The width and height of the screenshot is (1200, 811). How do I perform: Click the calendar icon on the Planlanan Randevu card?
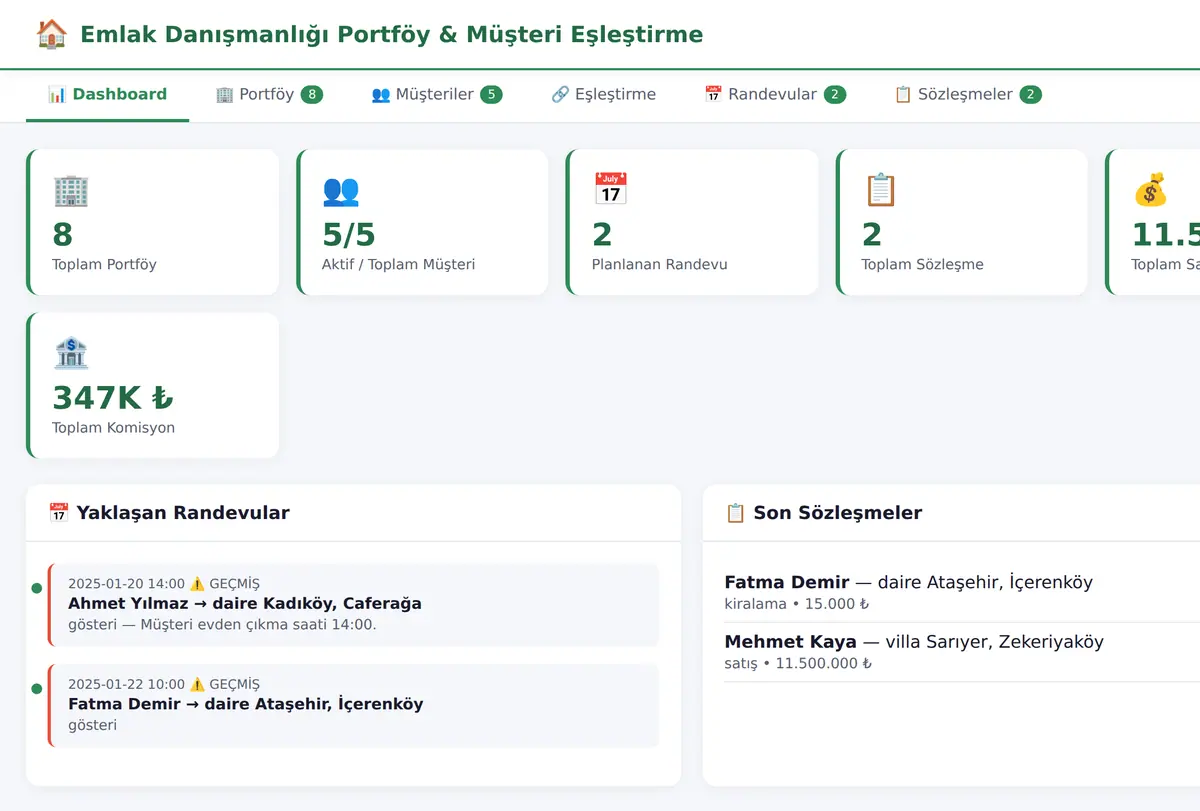[611, 190]
